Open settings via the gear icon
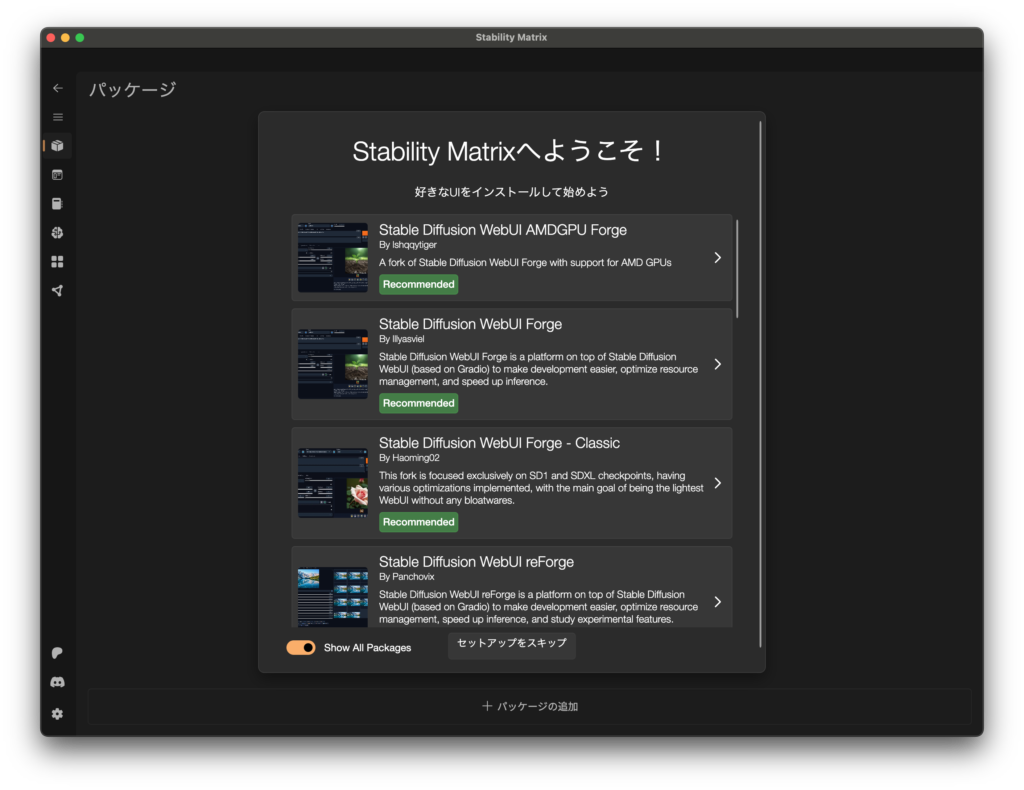Image resolution: width=1024 pixels, height=790 pixels. (x=57, y=713)
